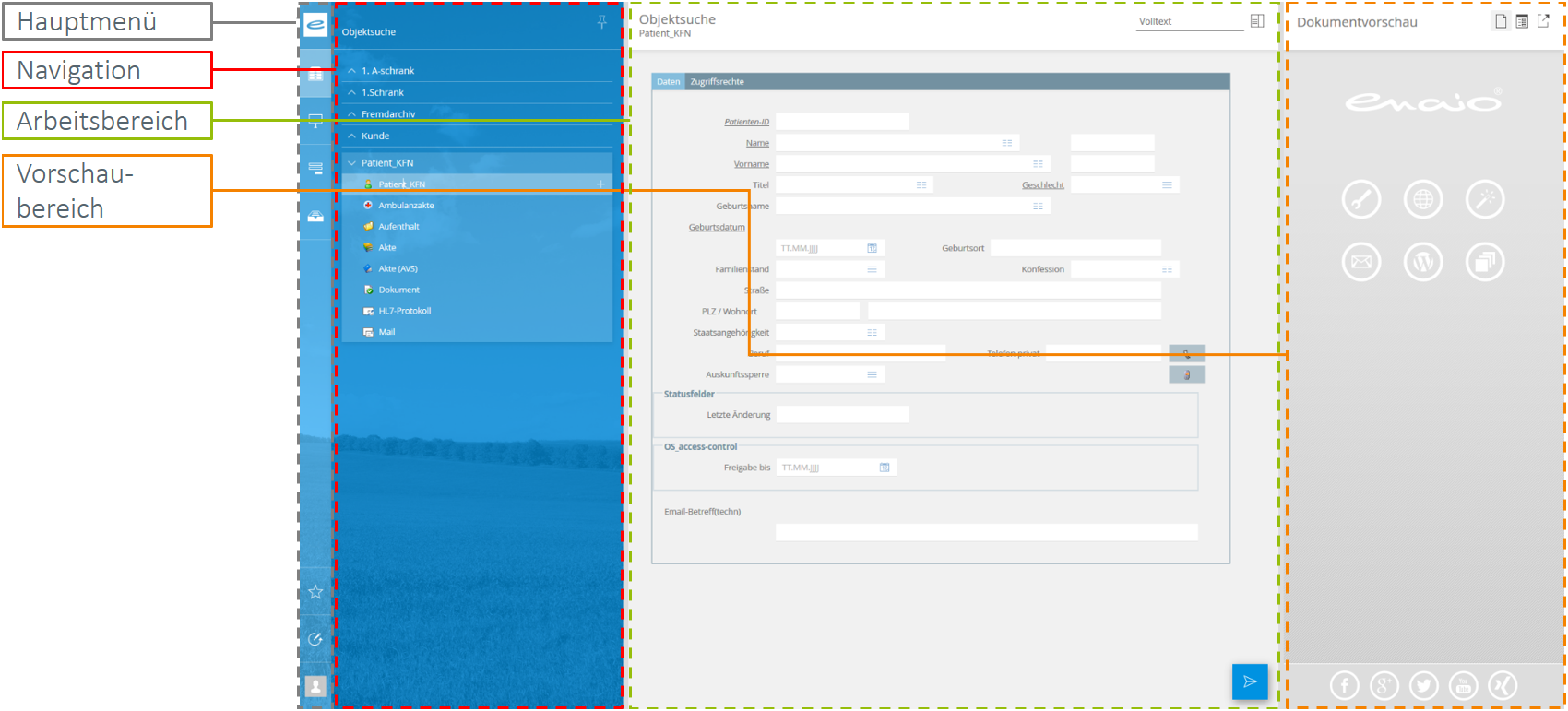Open the favorites star icon in sidebar
The image size is (1568, 711).
(x=315, y=592)
